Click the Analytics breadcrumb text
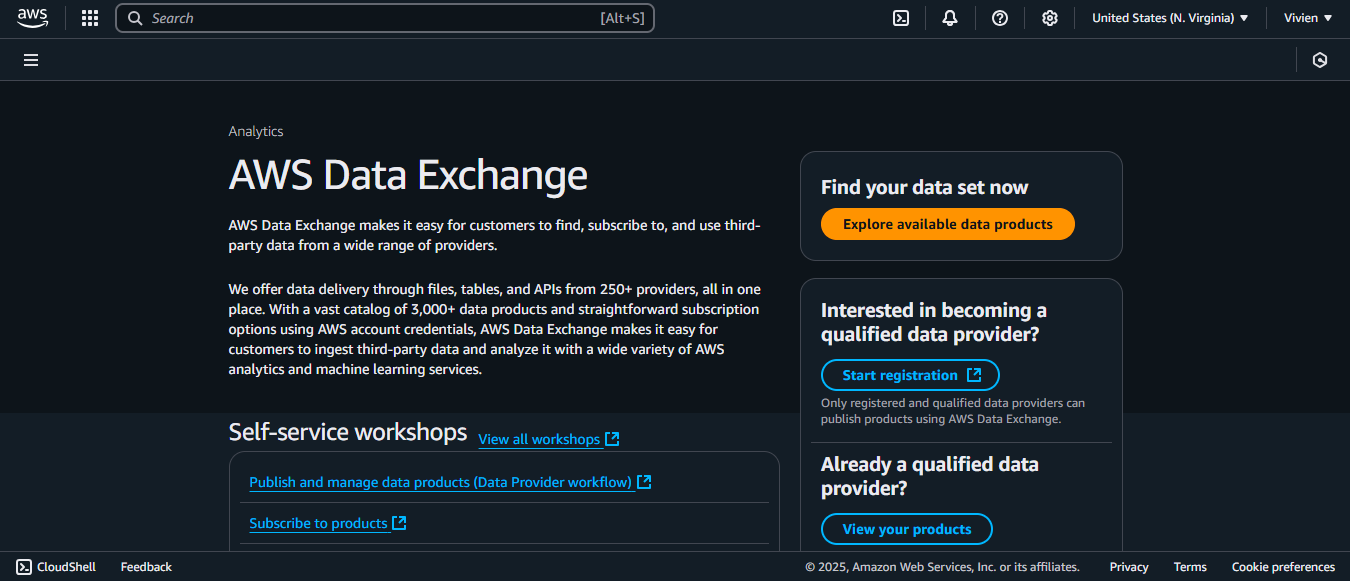 [256, 131]
